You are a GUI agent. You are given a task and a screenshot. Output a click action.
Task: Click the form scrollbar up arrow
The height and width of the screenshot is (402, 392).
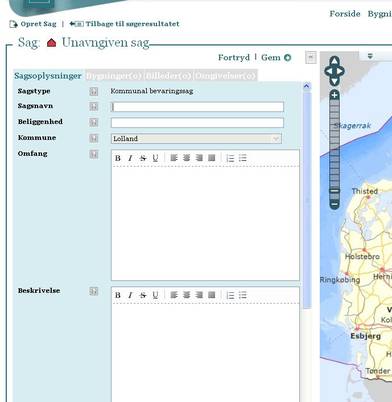307,86
